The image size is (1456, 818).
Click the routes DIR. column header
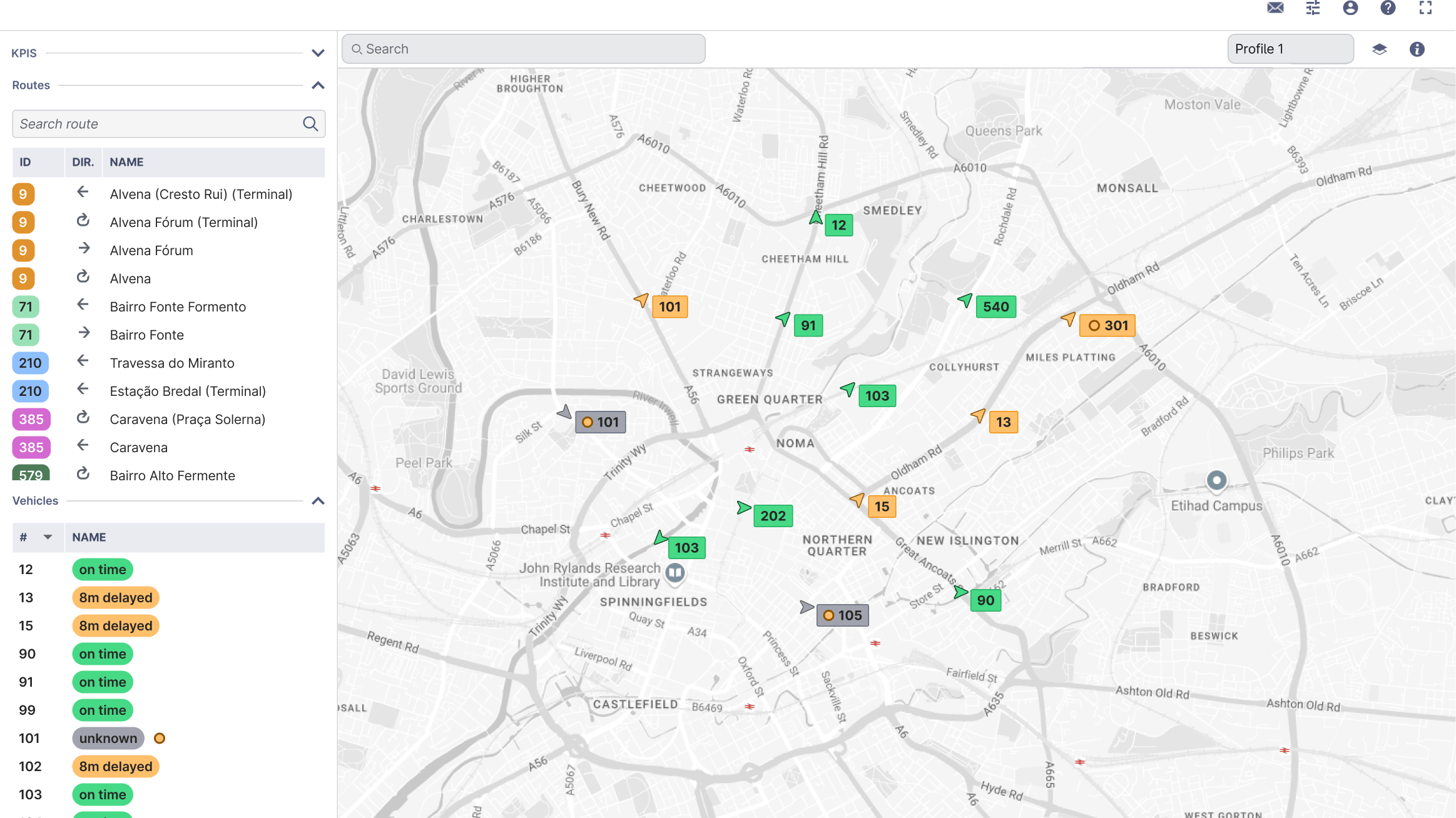click(x=83, y=162)
